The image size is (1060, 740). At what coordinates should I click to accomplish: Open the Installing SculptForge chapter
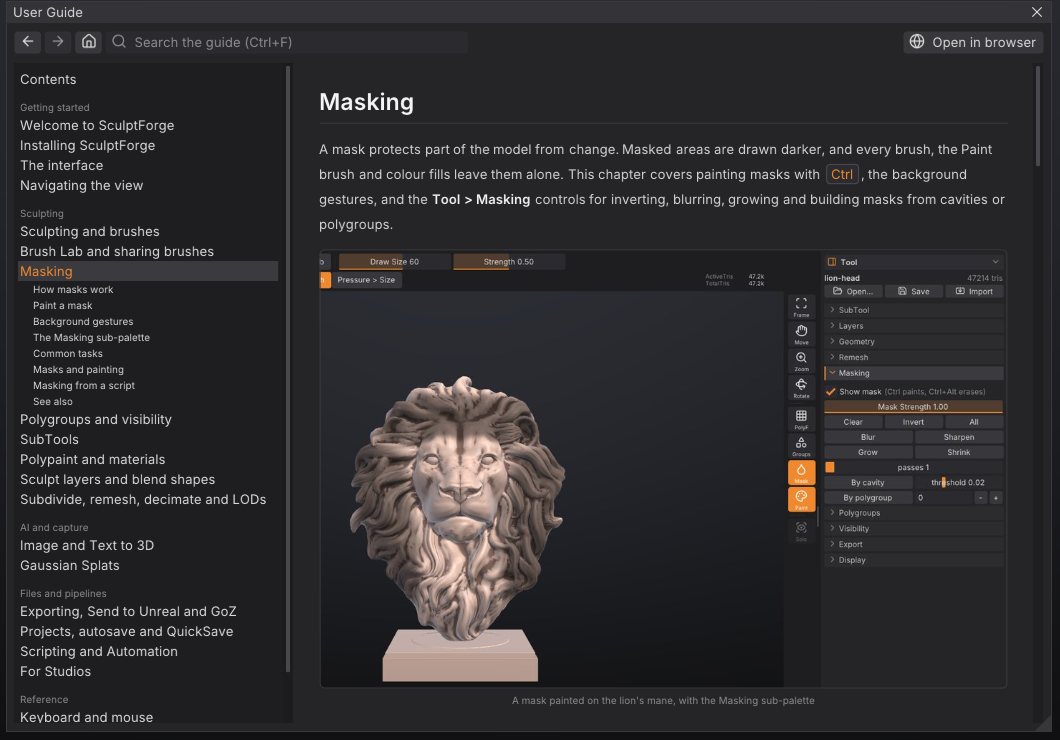pos(87,145)
